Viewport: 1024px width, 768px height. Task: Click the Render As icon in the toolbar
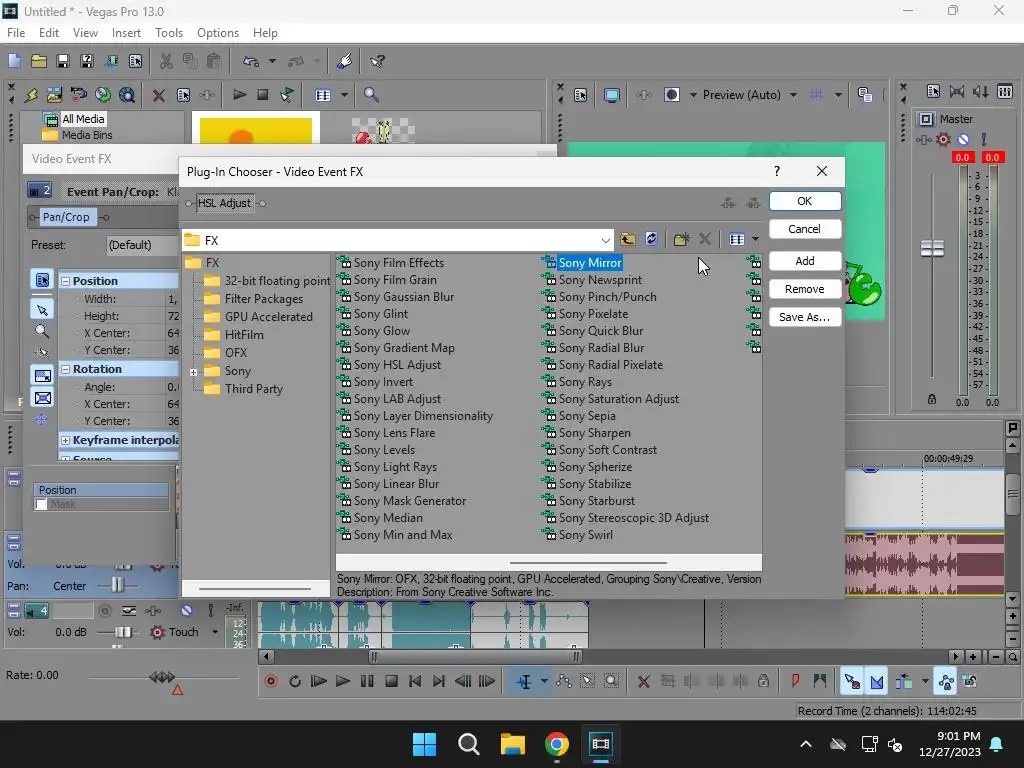[x=111, y=61]
